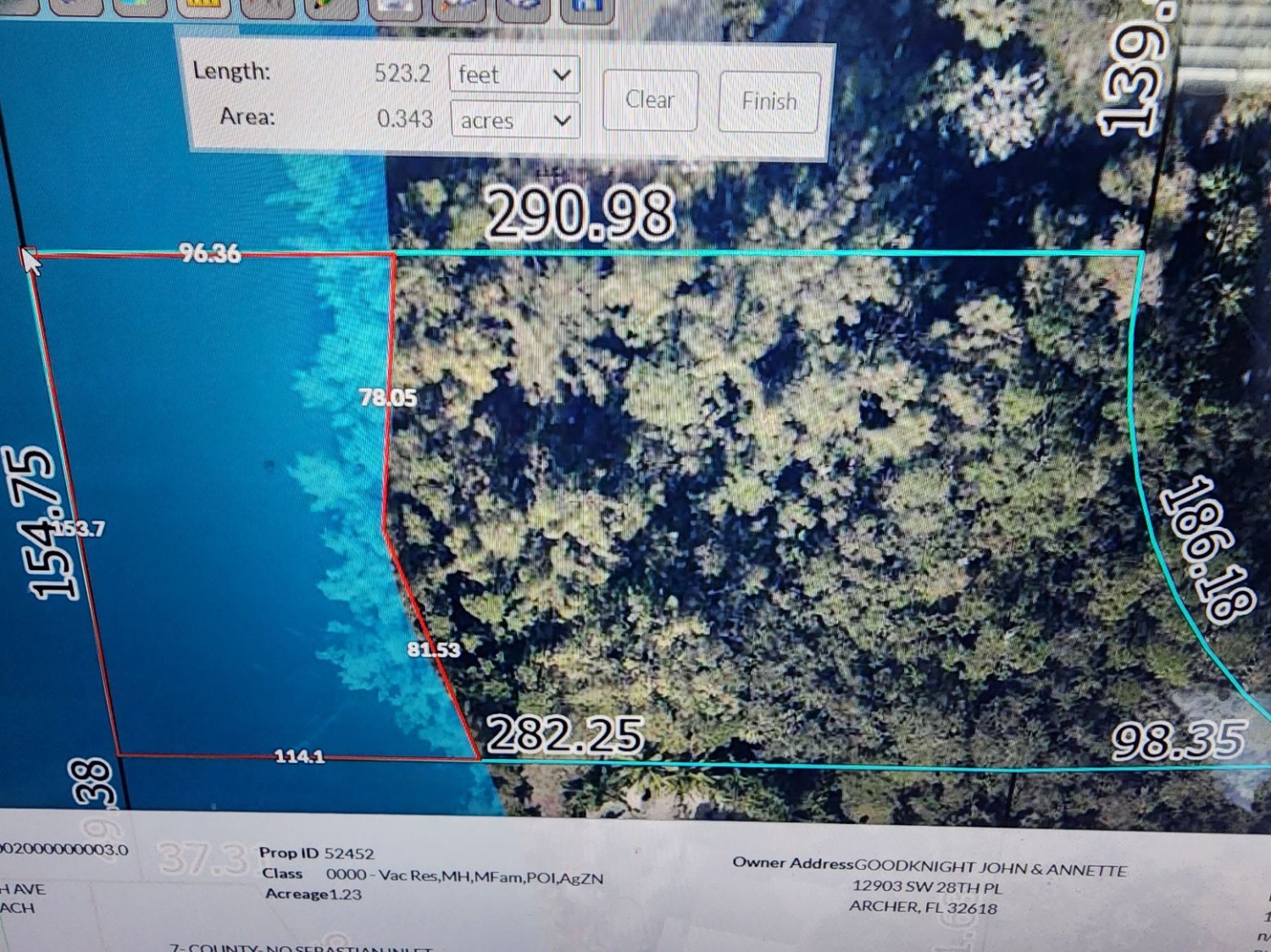Click the Clear button in measure panel
The width and height of the screenshot is (1271, 952).
pos(650,100)
